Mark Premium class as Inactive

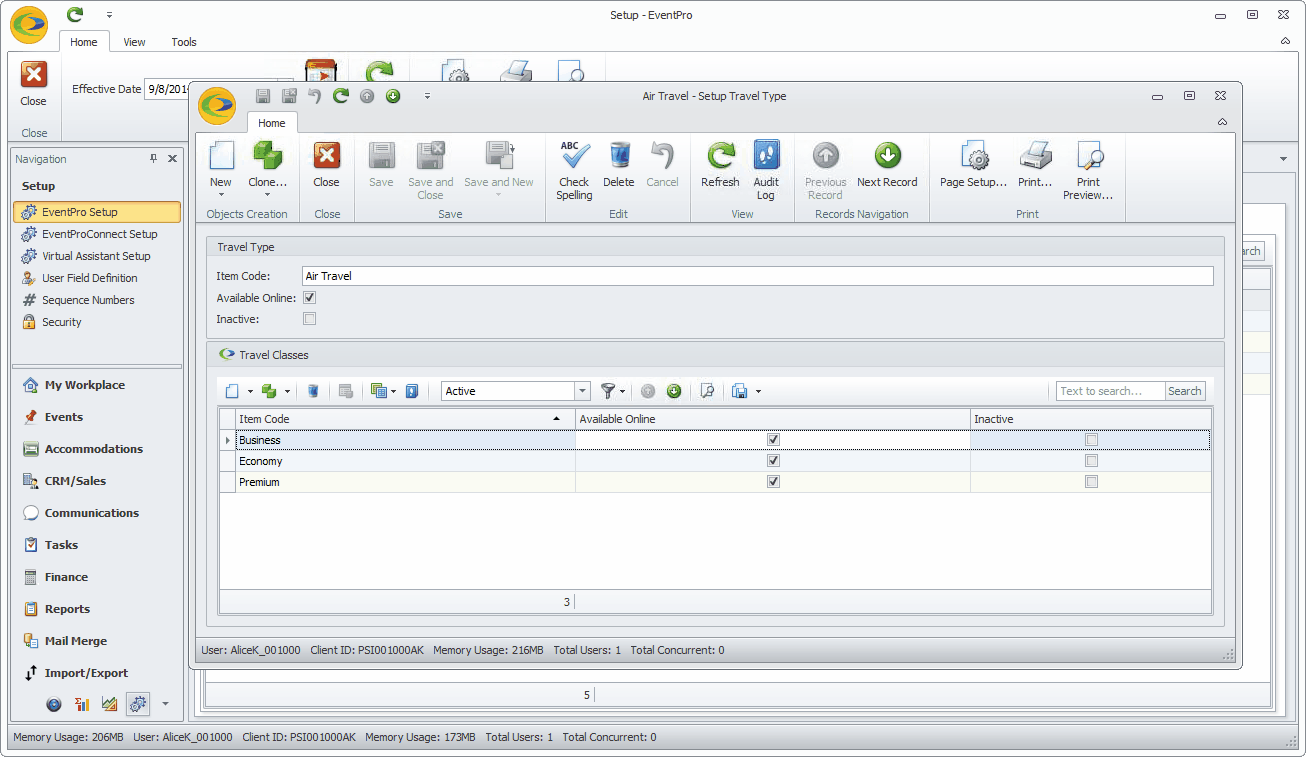pos(1092,482)
